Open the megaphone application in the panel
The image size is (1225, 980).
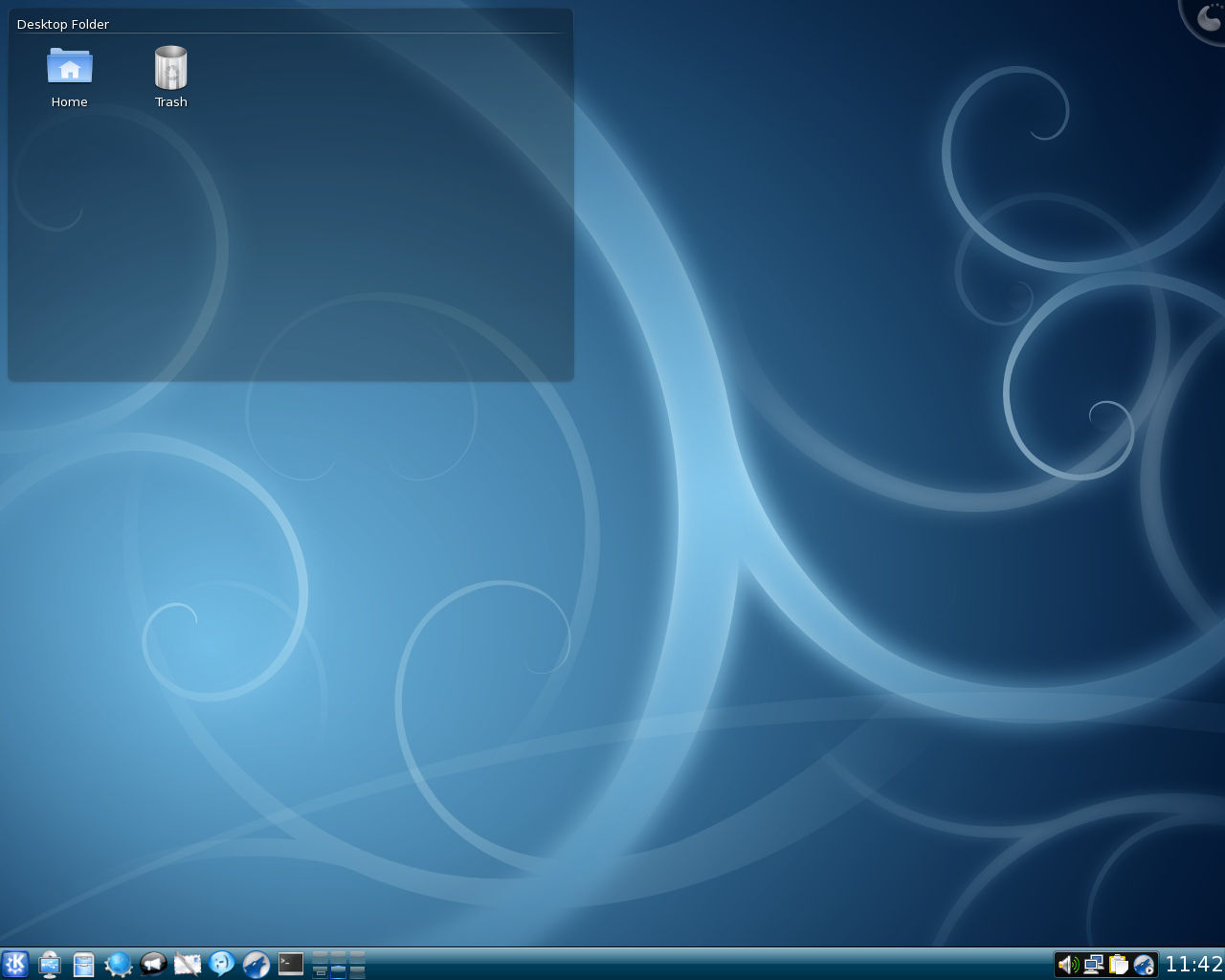pyautogui.click(x=153, y=964)
